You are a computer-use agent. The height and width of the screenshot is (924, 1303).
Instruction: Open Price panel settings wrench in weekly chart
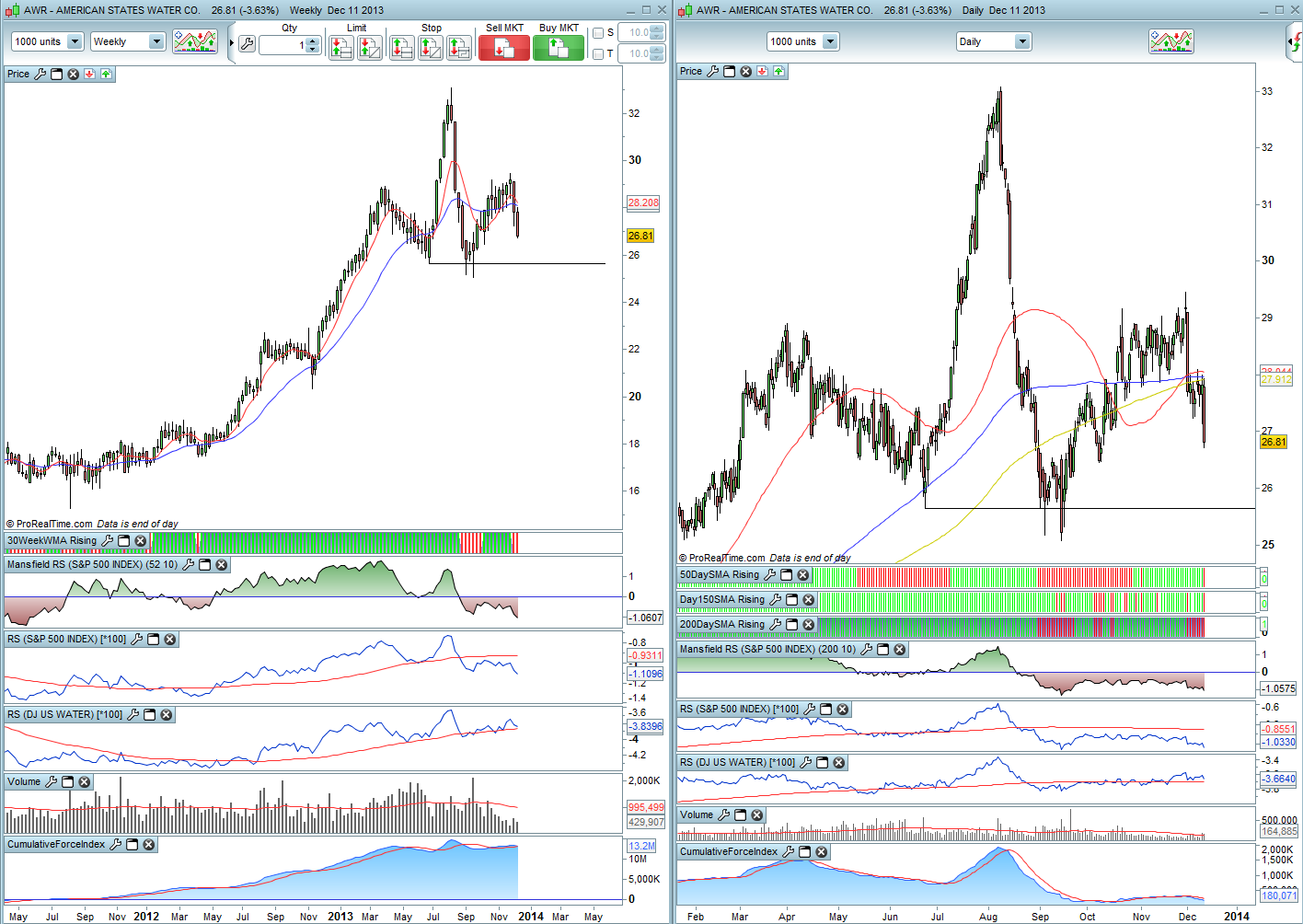pos(40,74)
